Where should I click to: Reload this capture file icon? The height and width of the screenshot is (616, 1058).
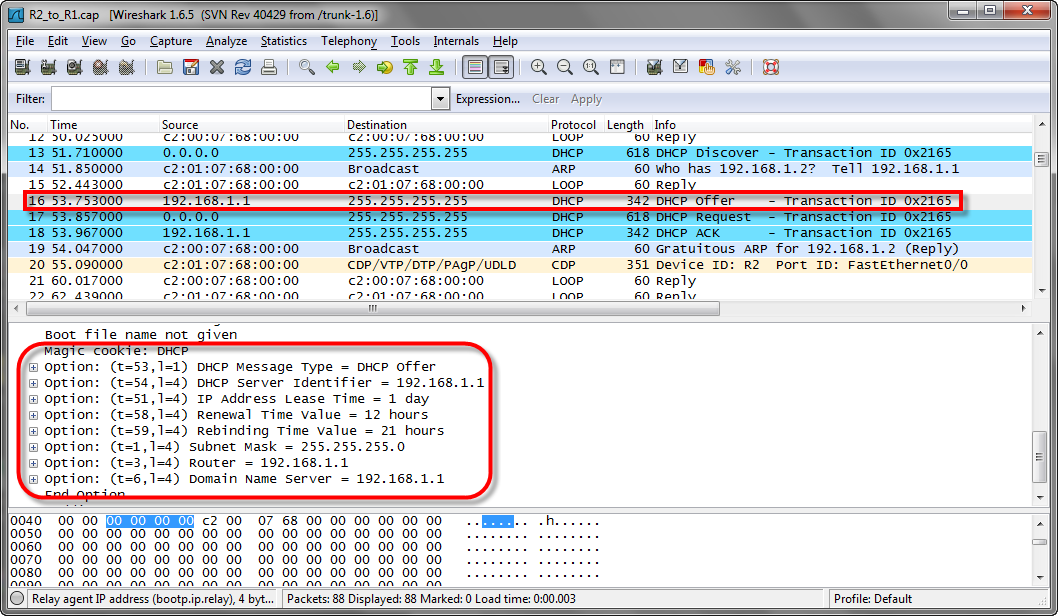(243, 67)
